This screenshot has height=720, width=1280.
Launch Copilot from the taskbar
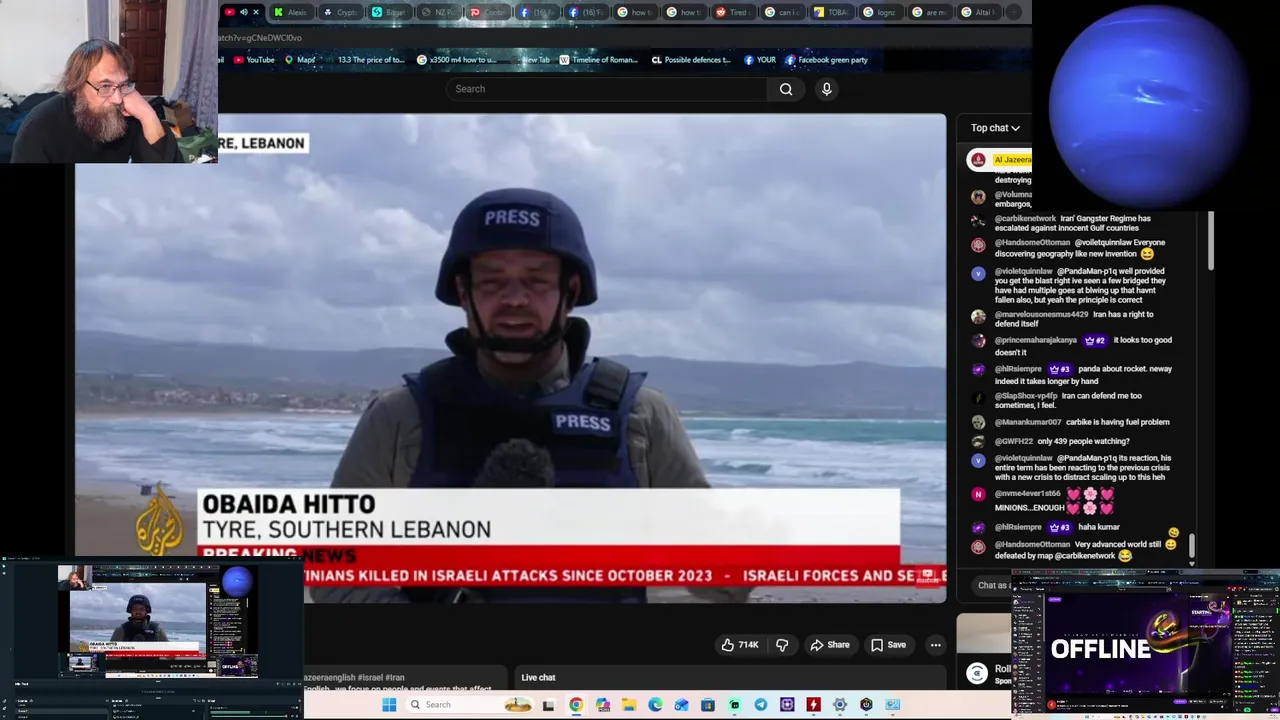pyautogui.click(x=602, y=705)
